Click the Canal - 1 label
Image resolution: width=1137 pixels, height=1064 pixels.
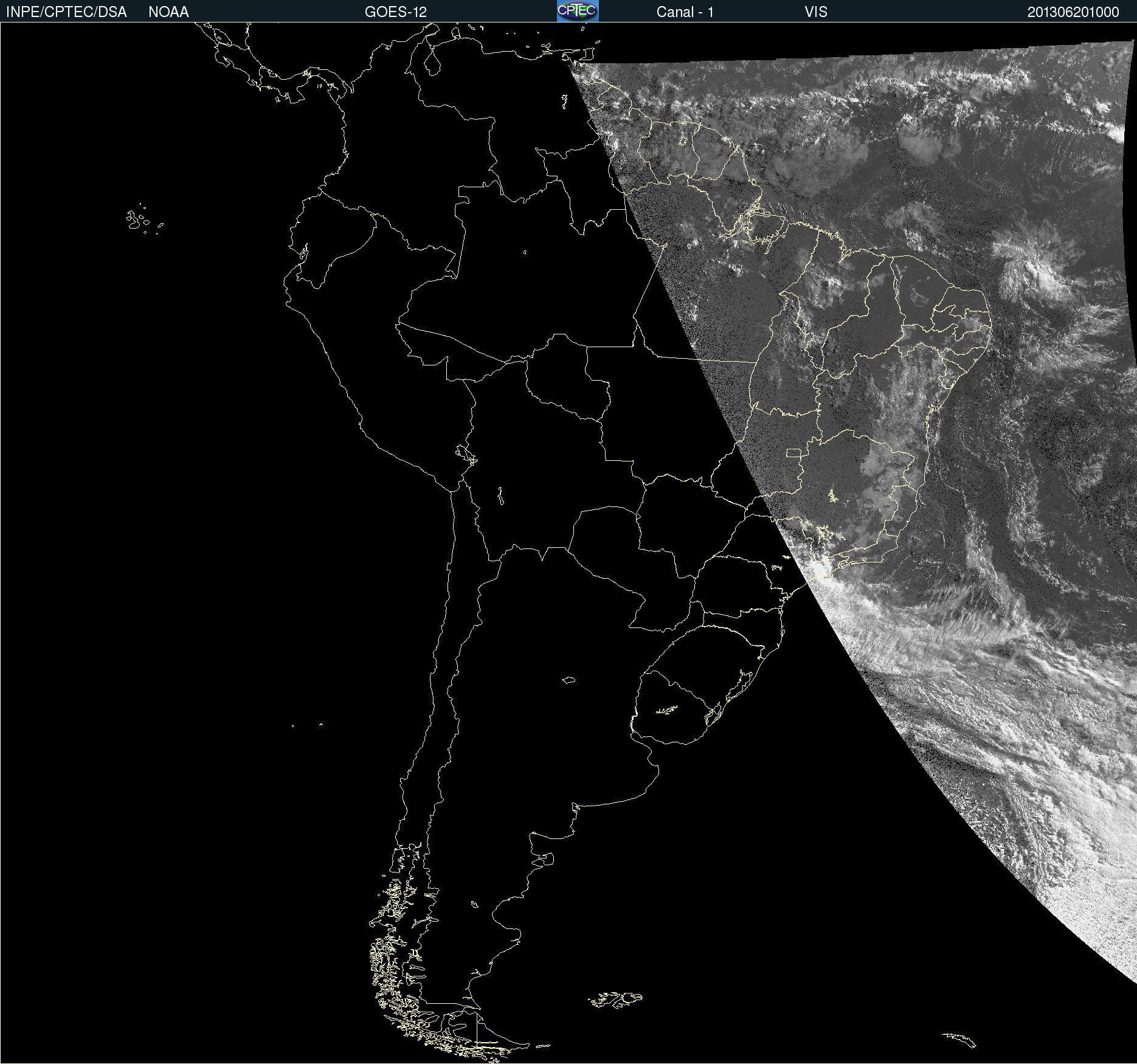coord(685,12)
